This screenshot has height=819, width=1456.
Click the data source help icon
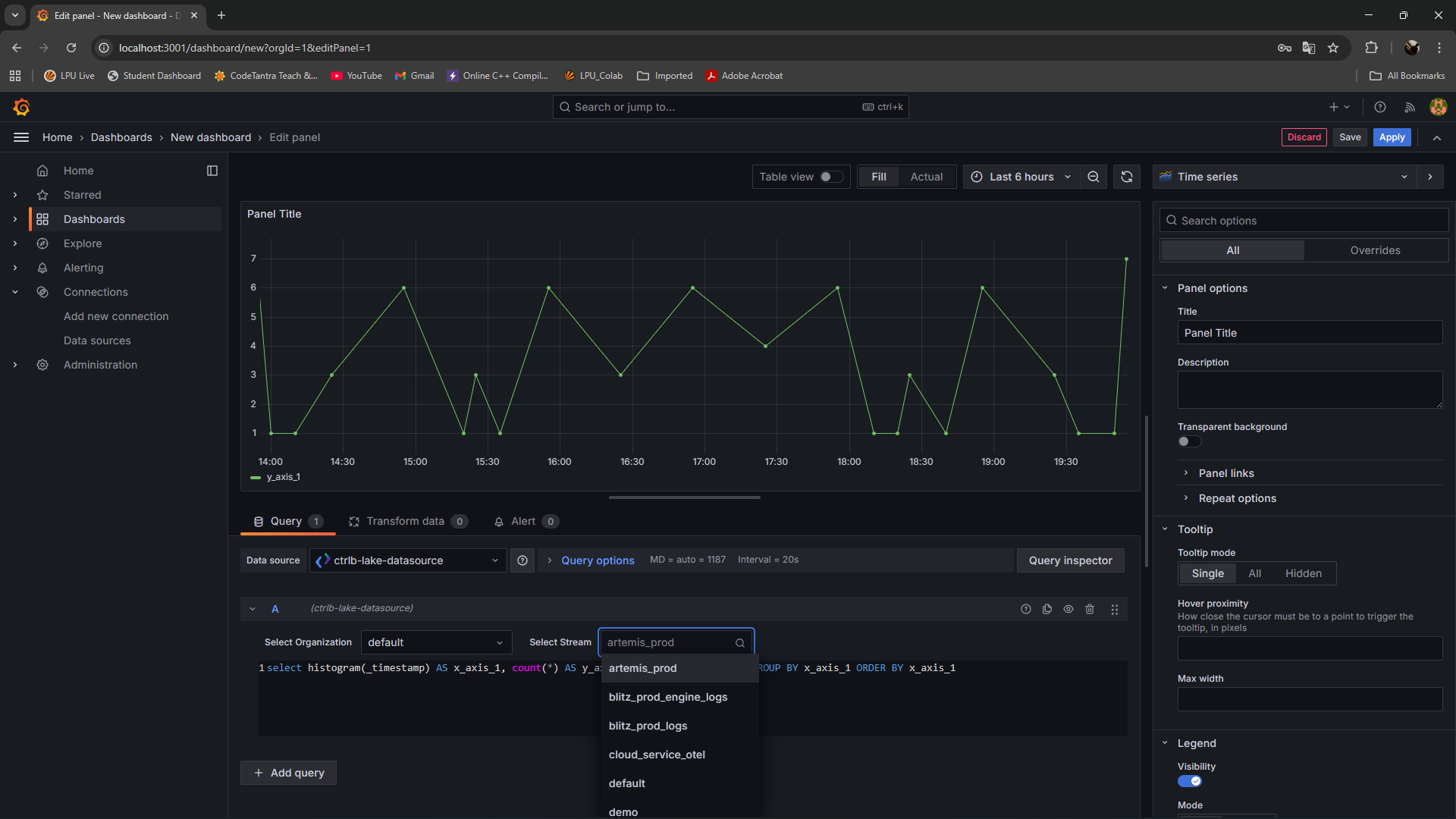(x=522, y=560)
